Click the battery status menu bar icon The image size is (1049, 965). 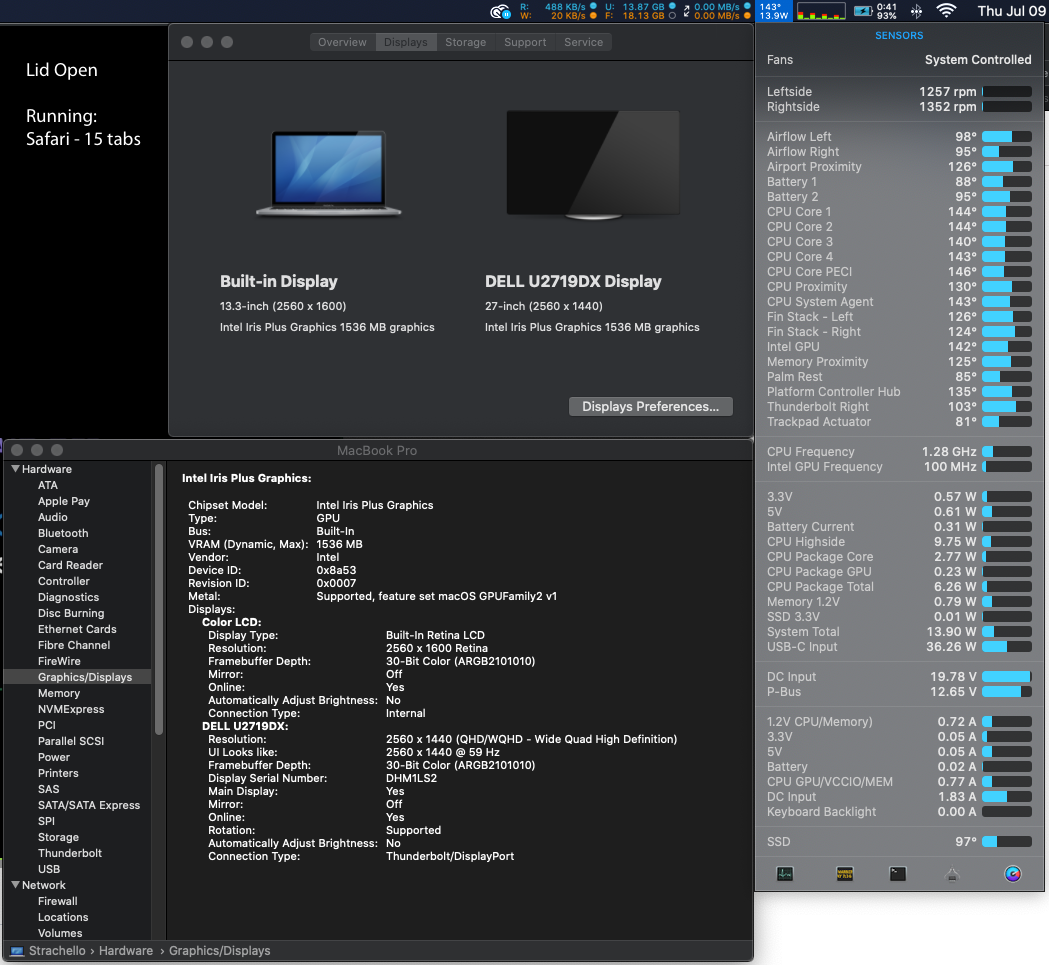tap(863, 11)
